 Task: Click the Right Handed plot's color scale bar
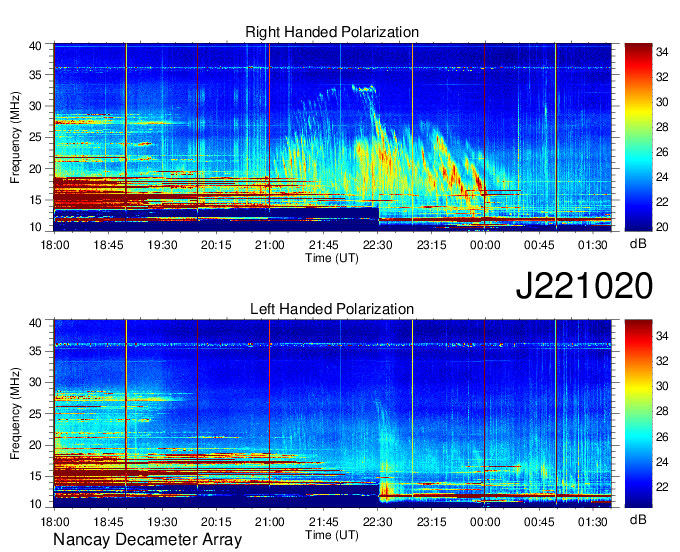pos(638,137)
